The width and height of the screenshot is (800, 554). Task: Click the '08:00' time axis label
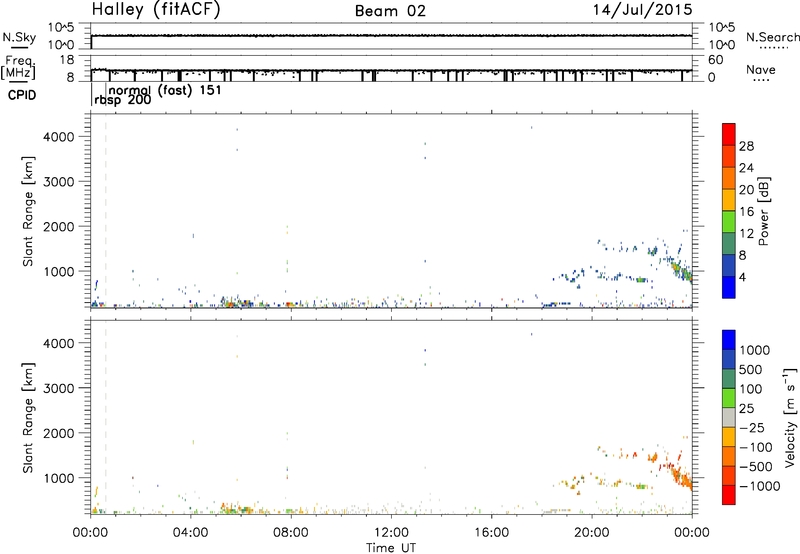[291, 533]
